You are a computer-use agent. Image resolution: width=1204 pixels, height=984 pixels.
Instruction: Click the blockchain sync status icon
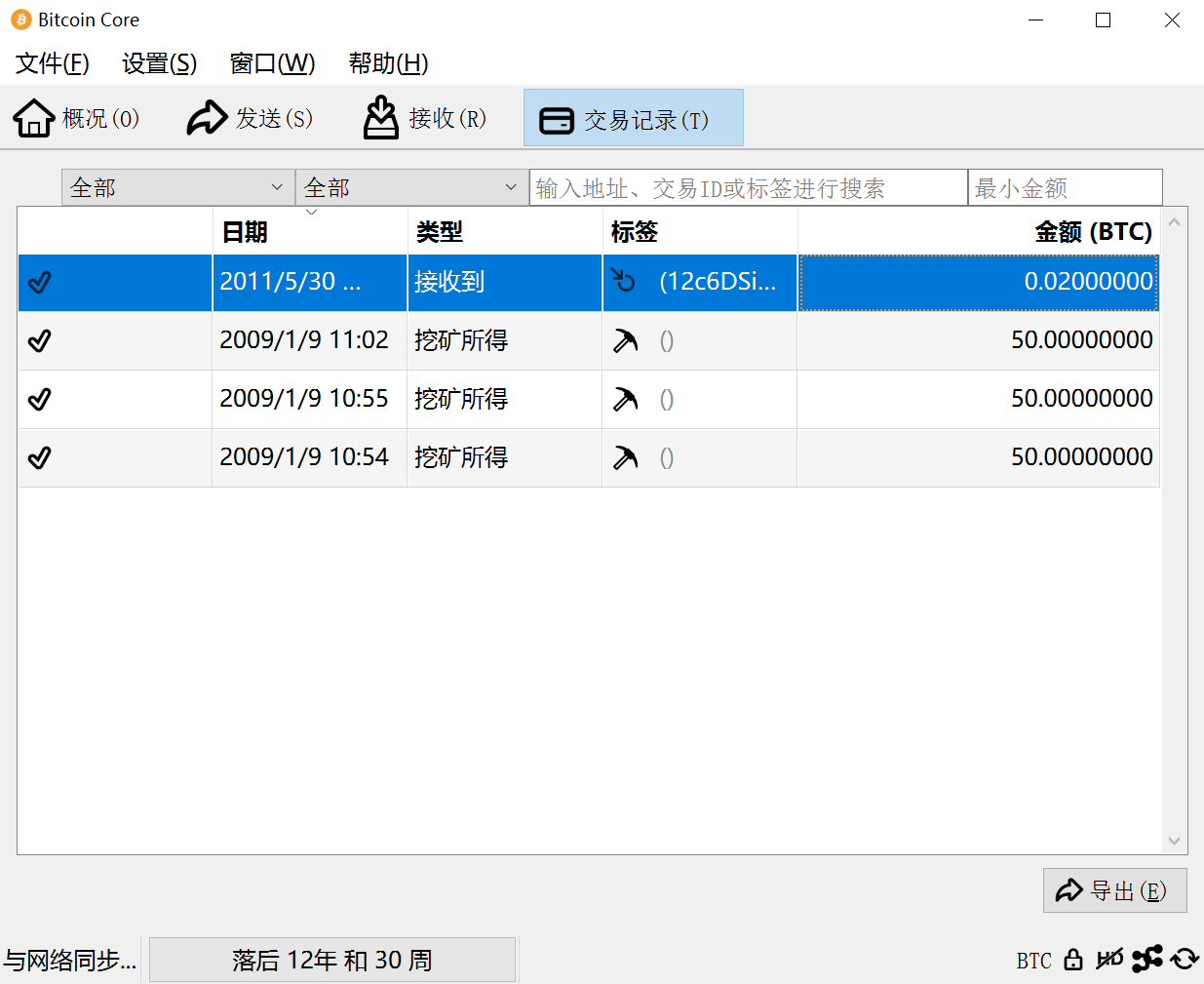[1185, 960]
